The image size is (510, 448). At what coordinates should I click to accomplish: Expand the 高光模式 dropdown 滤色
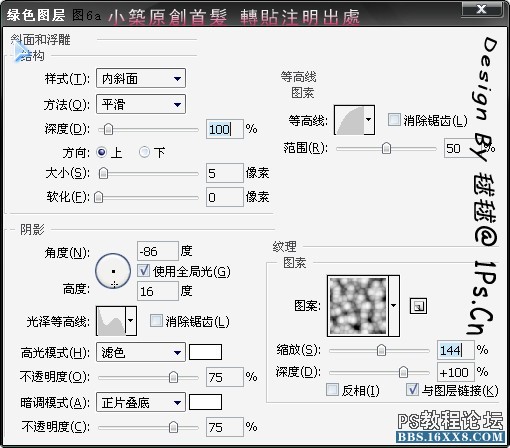(x=141, y=352)
